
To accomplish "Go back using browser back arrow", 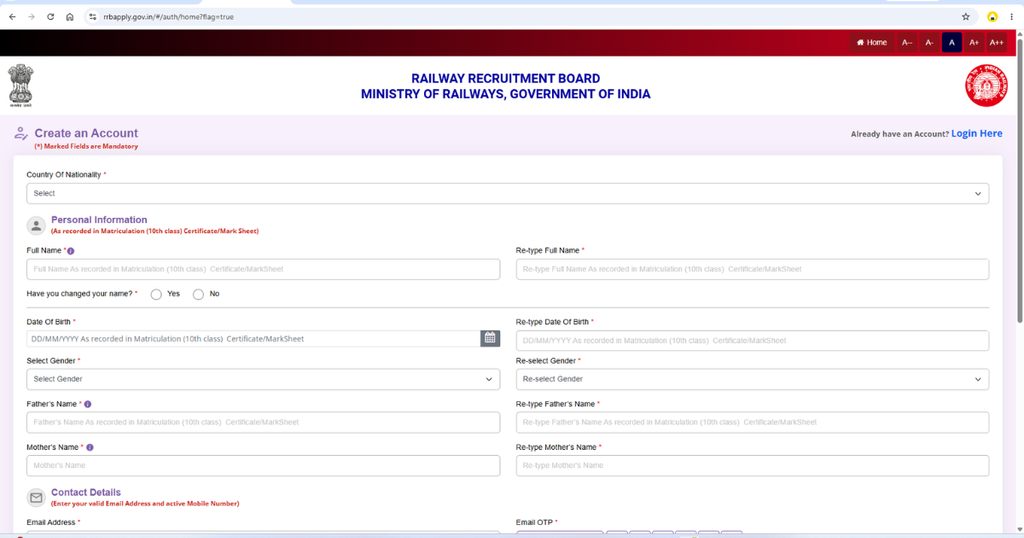I will (12, 17).
